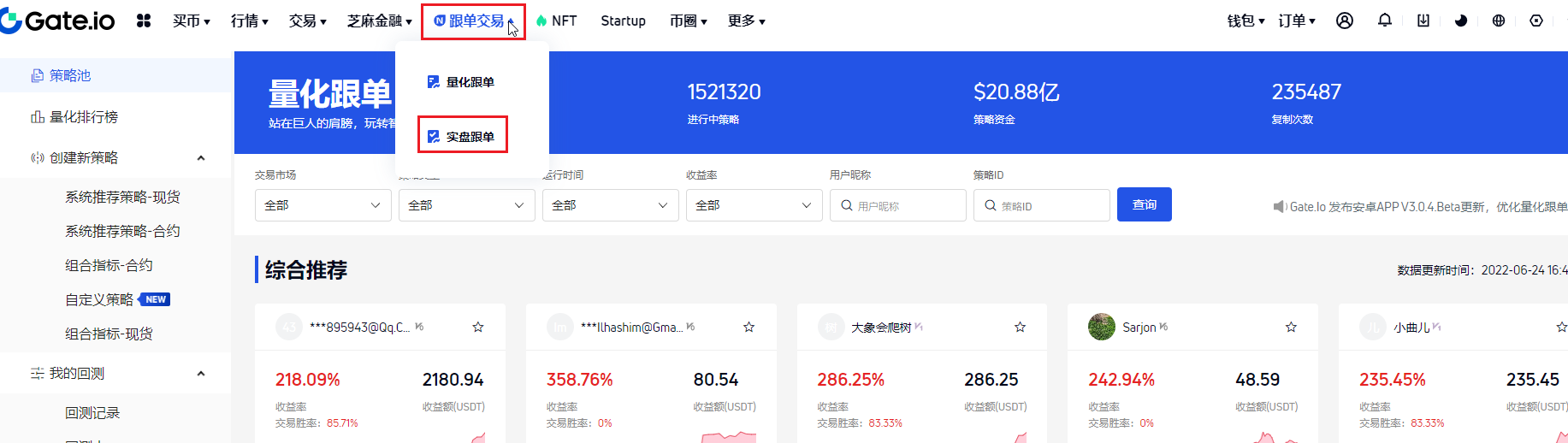This screenshot has width=1568, height=443.
Task: Toggle favorite star on ***895943@Qq.C... card
Action: [x=478, y=327]
